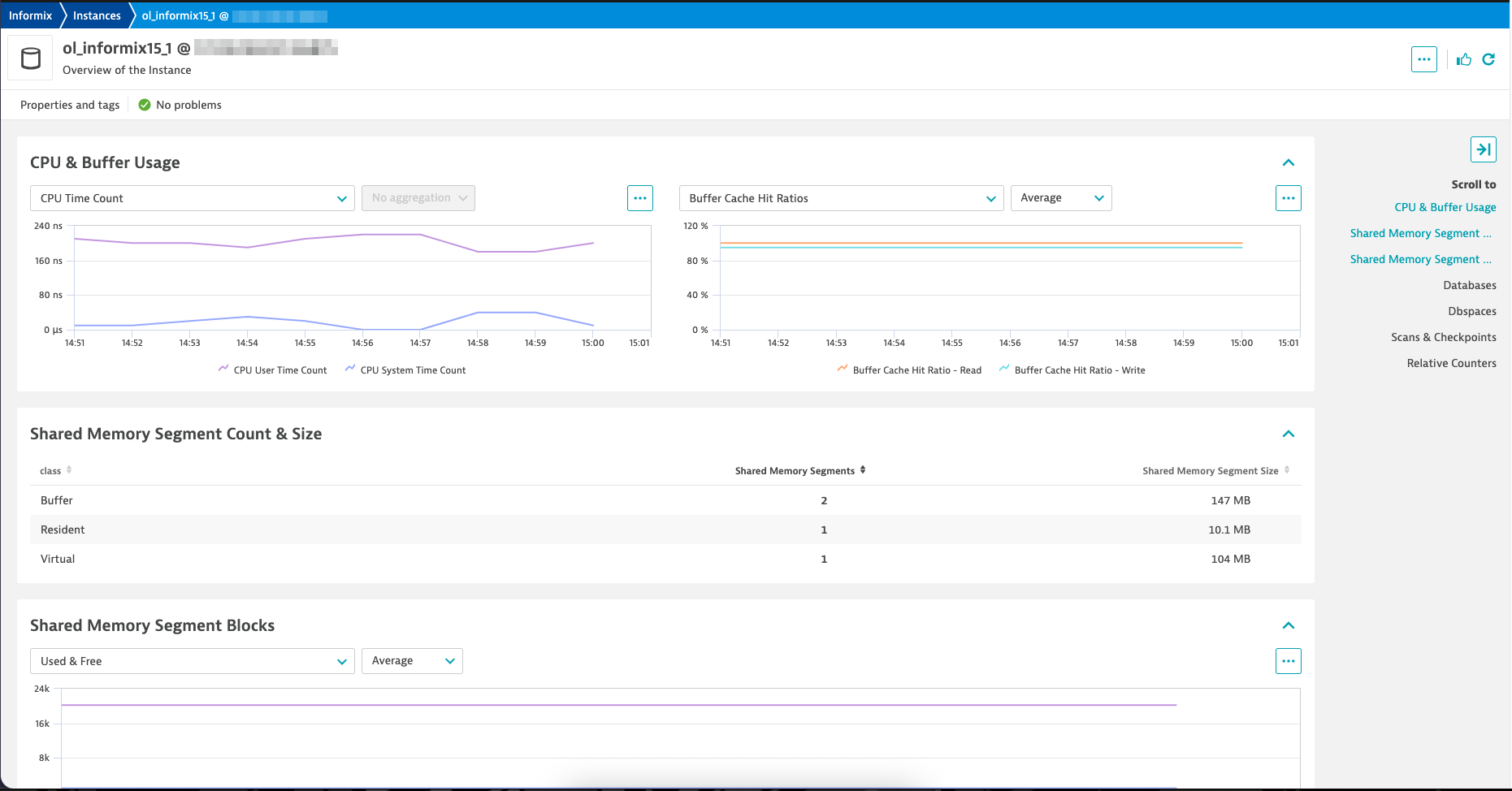Screen dimensions: 1512x791
Task: Toggle Buffer Cache Hit Ratio - Read series
Action: 909,370
